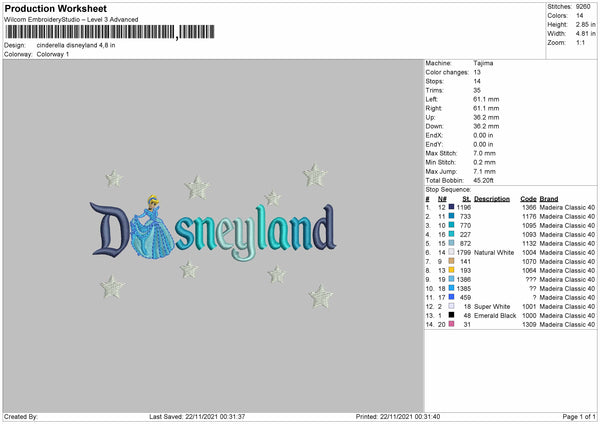Click the 'Page 1 of 1' footer text
This screenshot has height=424, width=600.
pos(579,416)
